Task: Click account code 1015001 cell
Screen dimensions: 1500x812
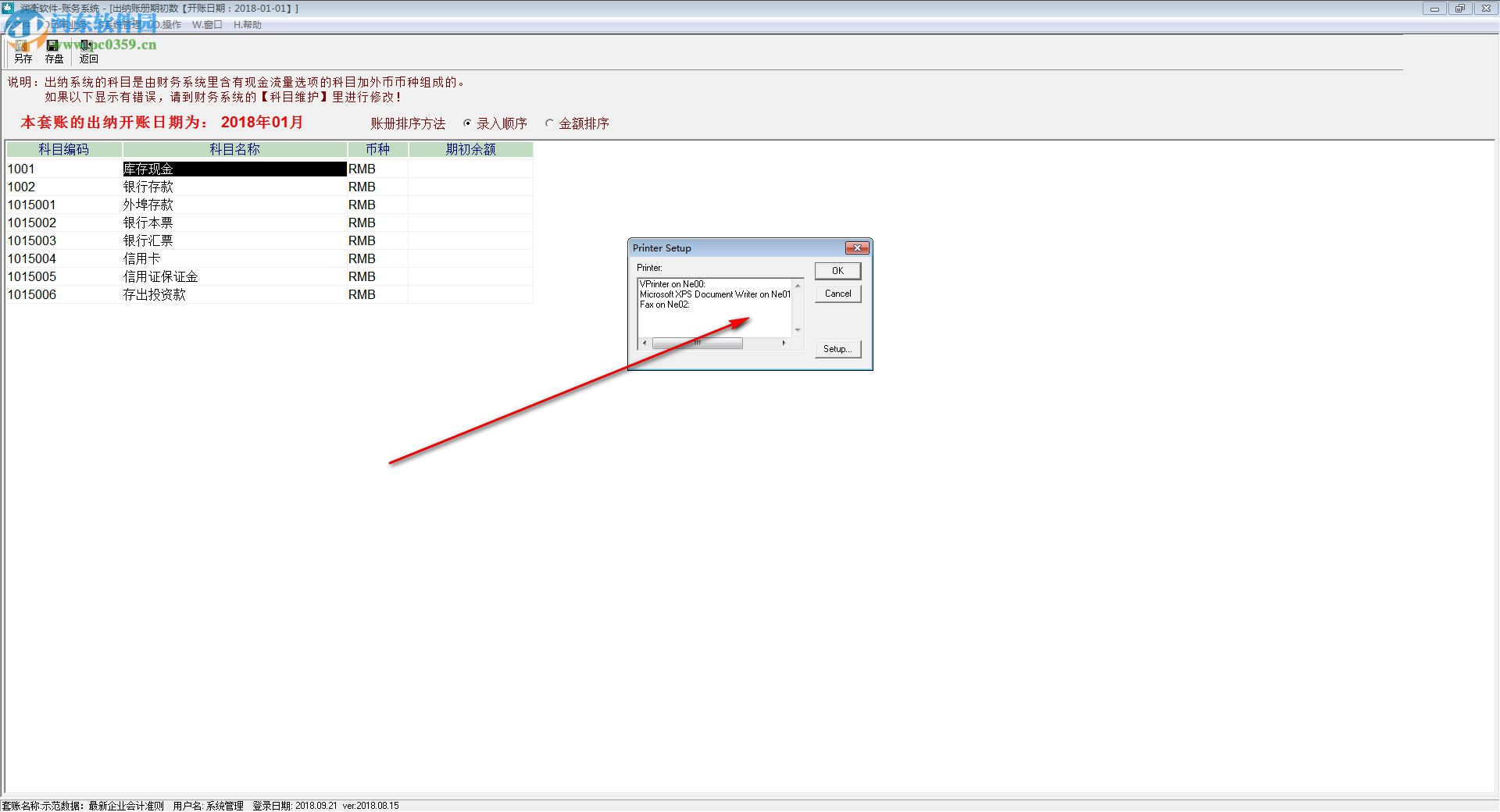Action: 64,205
